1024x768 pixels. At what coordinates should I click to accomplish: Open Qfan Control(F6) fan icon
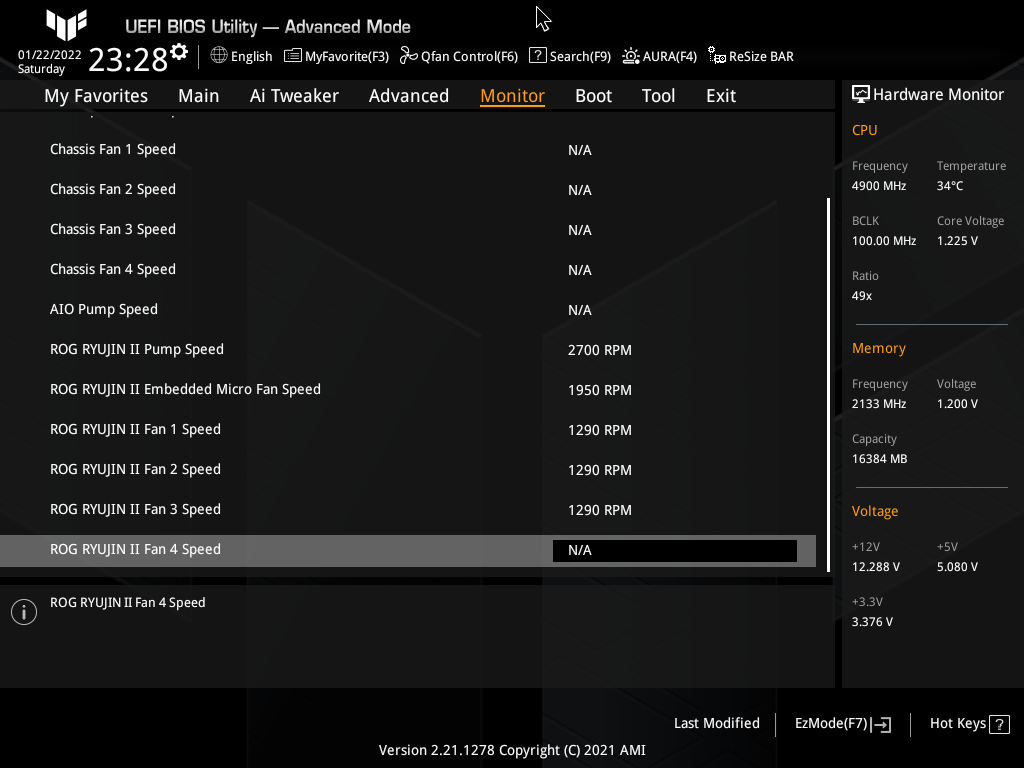[409, 56]
